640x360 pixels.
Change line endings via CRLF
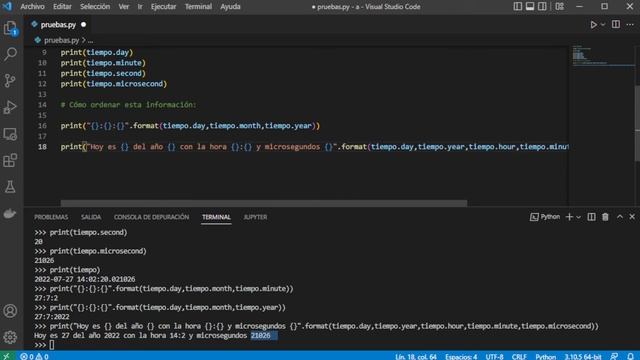coord(519,356)
